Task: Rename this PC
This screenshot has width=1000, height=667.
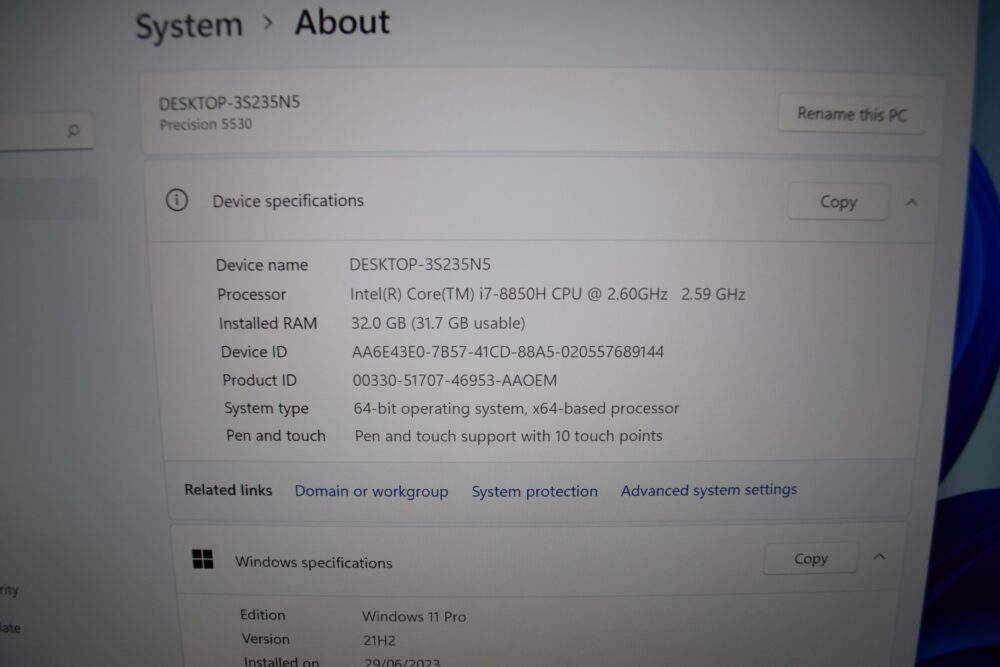Action: [851, 114]
